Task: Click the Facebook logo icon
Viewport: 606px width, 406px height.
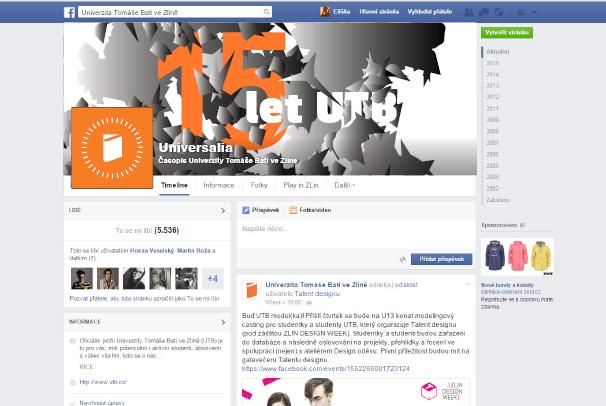Action: click(x=70, y=12)
